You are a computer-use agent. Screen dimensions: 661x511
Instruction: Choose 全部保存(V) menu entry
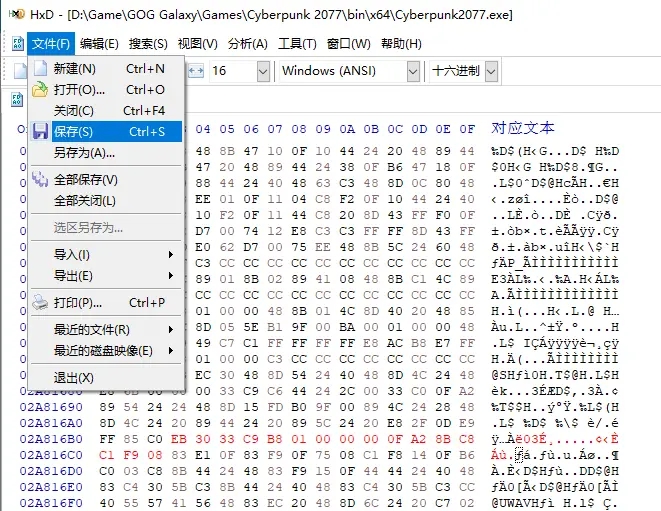click(x=106, y=180)
